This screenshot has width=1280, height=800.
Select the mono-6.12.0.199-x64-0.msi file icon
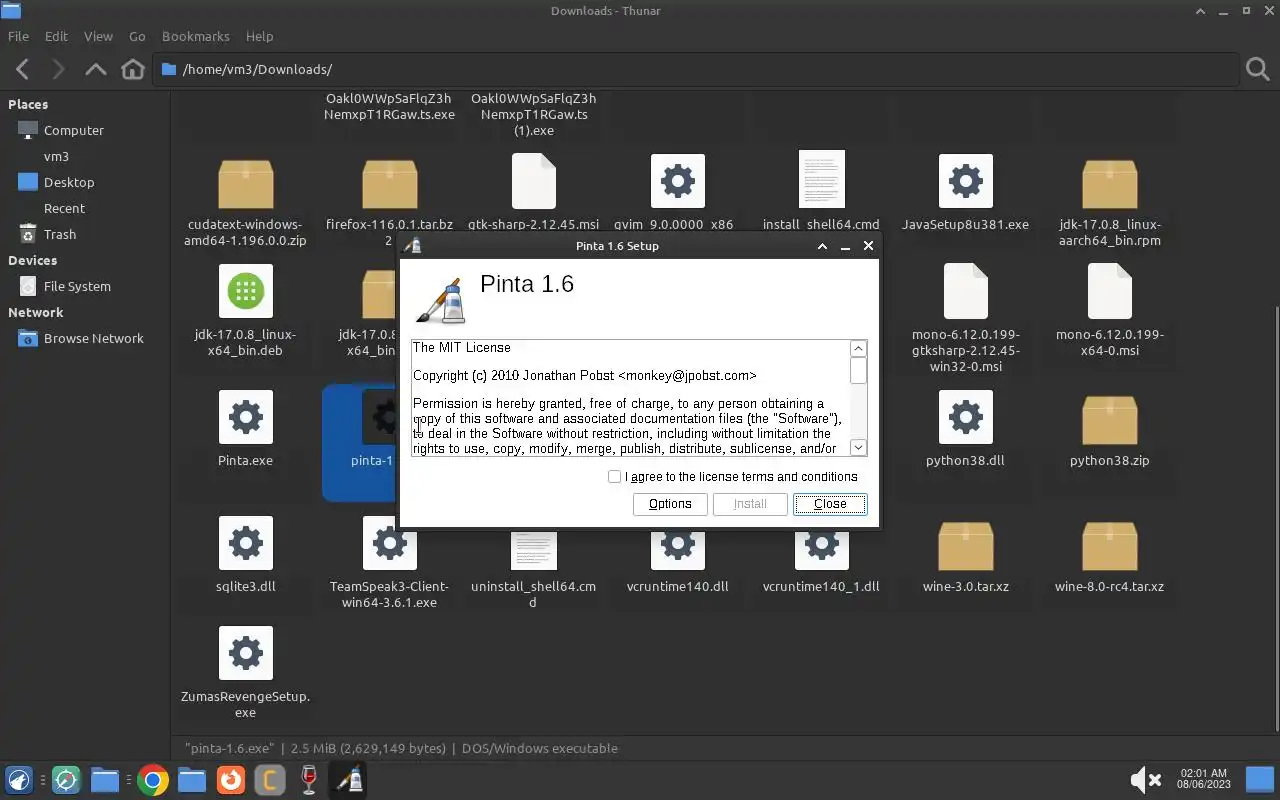tap(1109, 291)
